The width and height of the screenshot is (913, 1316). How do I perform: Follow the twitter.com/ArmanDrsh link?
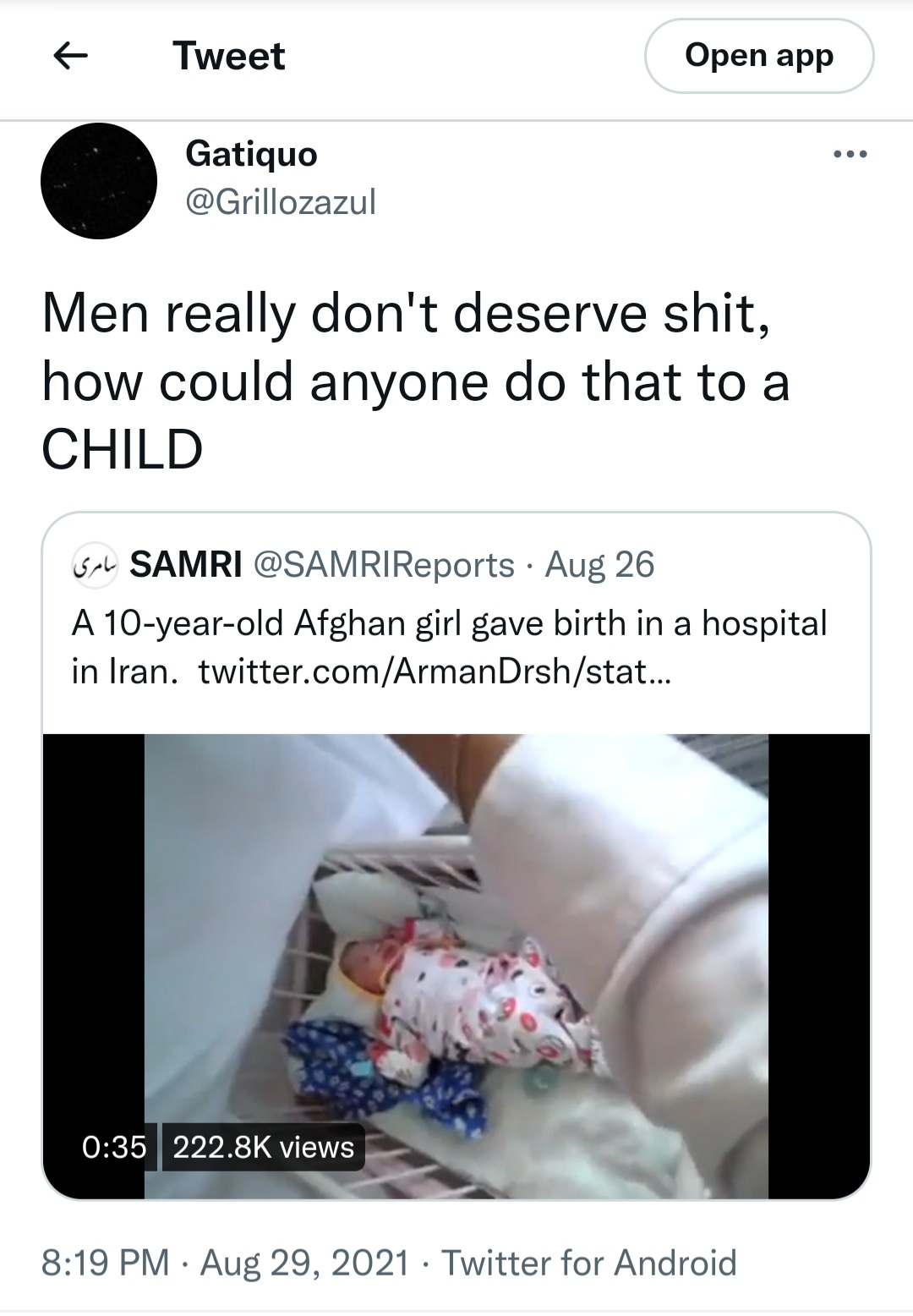click(435, 672)
